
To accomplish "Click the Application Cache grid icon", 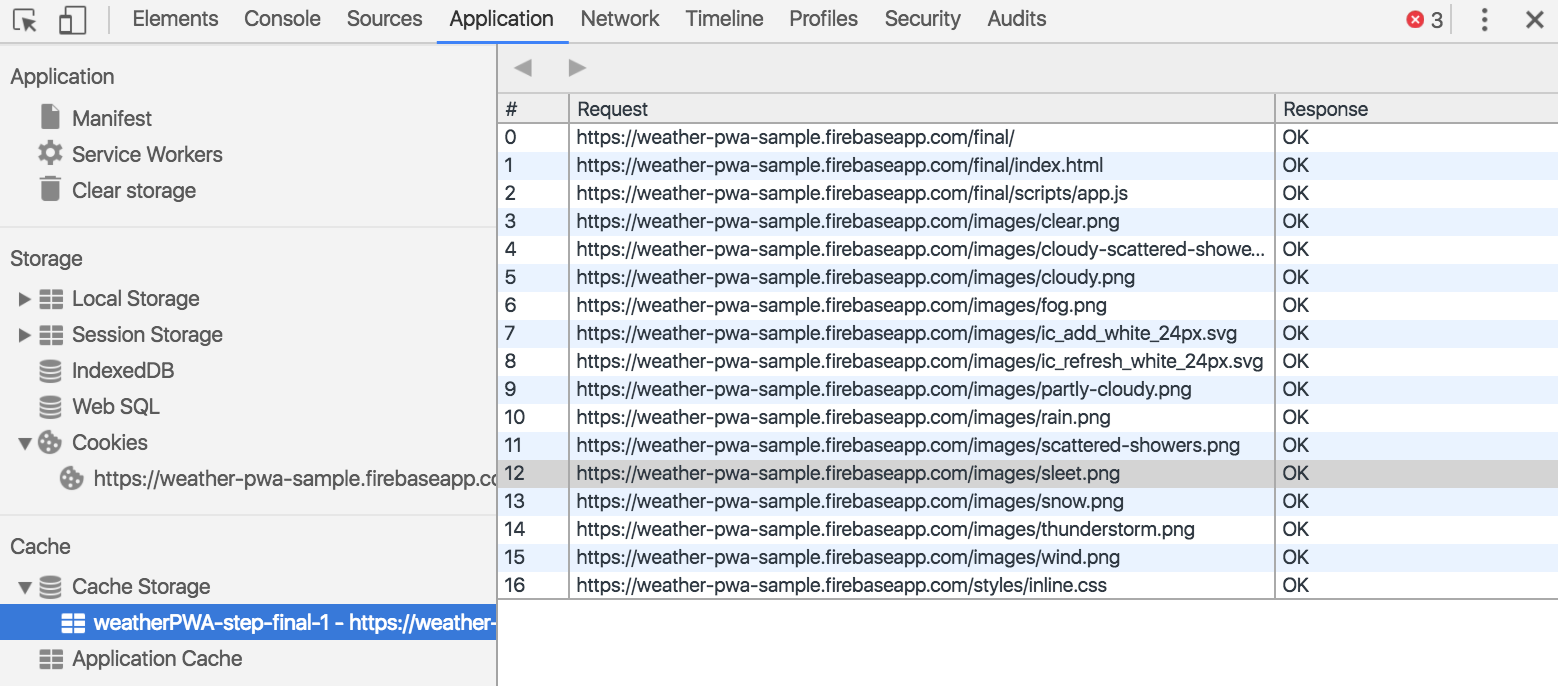I will click(51, 658).
